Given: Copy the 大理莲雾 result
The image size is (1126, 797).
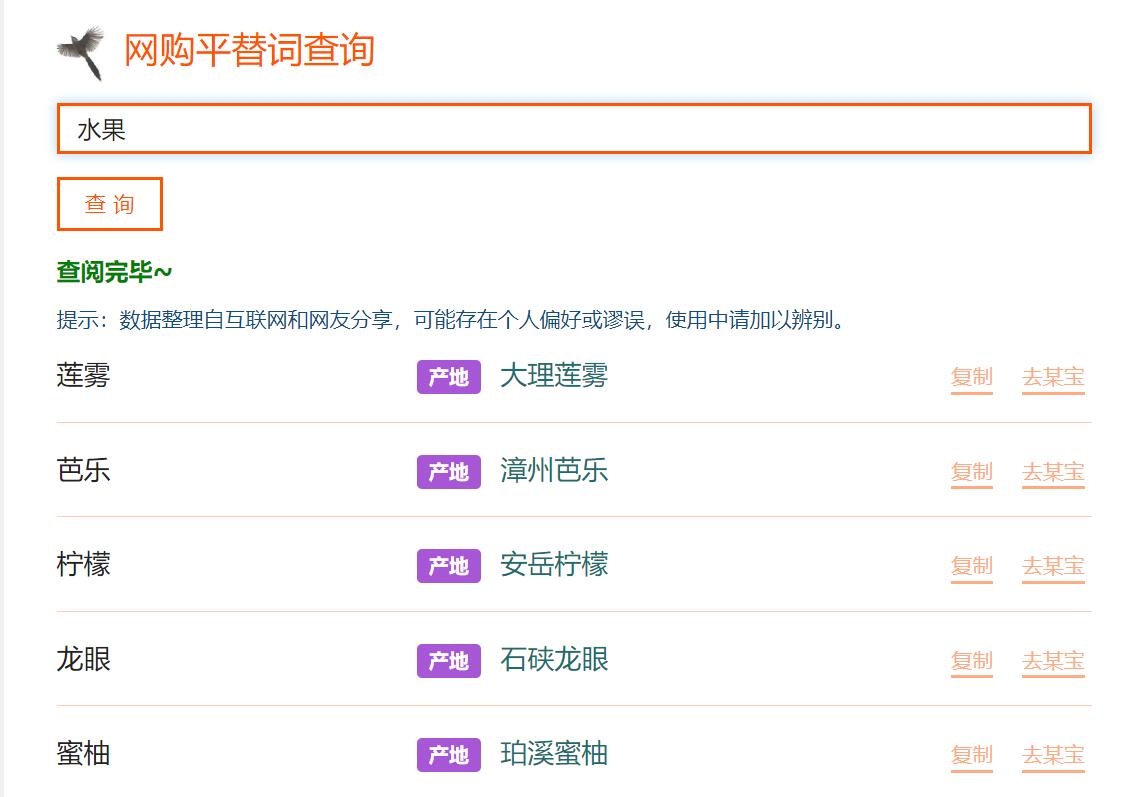Looking at the screenshot, I should 971,377.
